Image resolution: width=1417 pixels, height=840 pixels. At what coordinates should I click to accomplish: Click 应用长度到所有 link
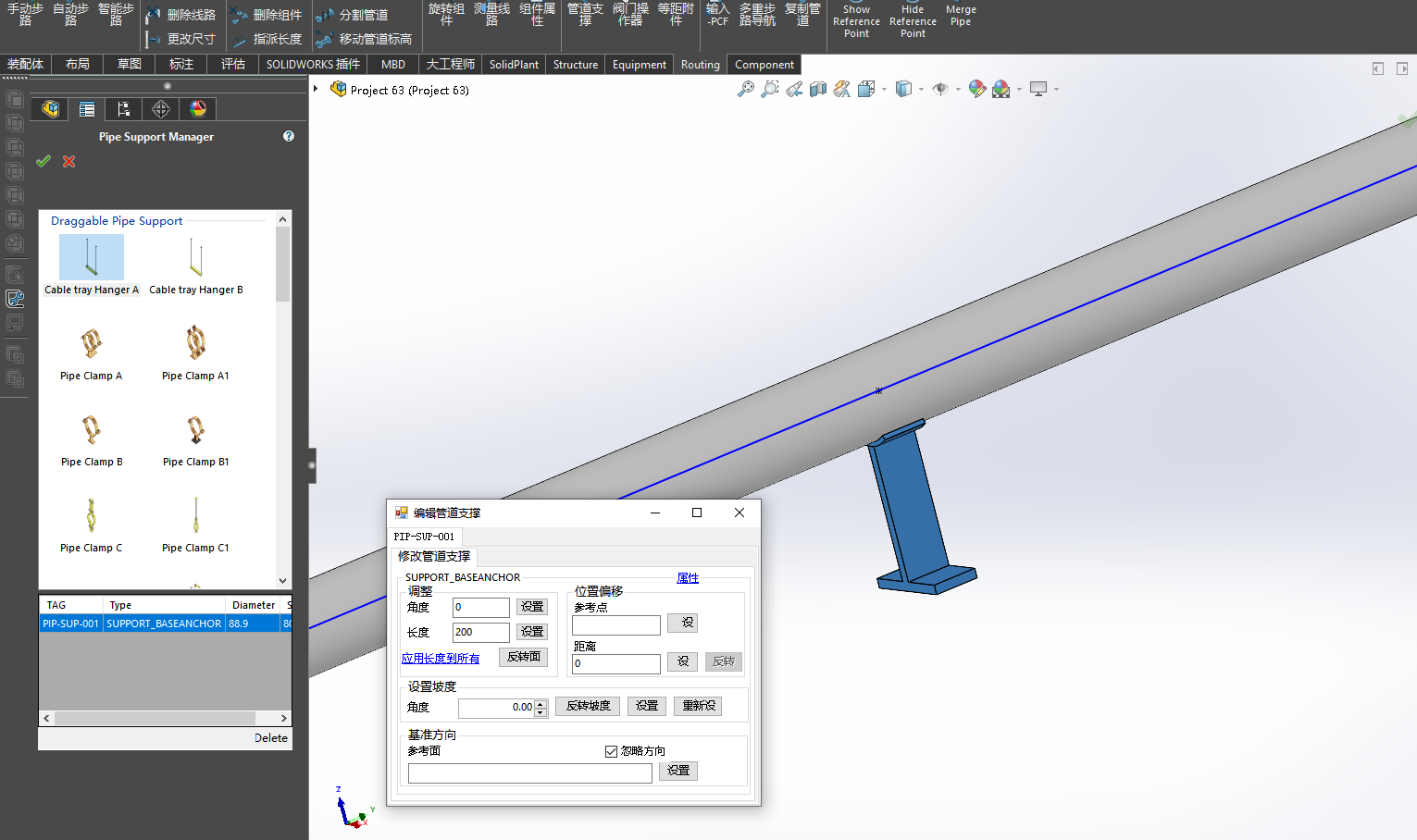[x=441, y=659]
